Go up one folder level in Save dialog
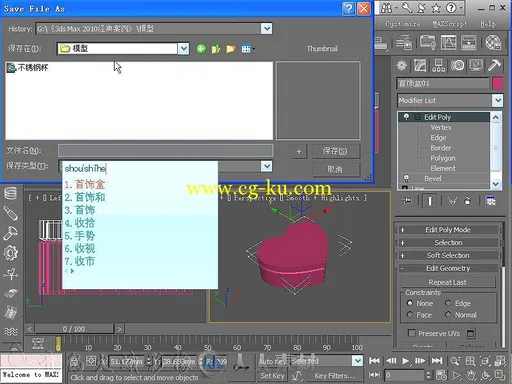Screen dimensions: 512x384 point(216,49)
